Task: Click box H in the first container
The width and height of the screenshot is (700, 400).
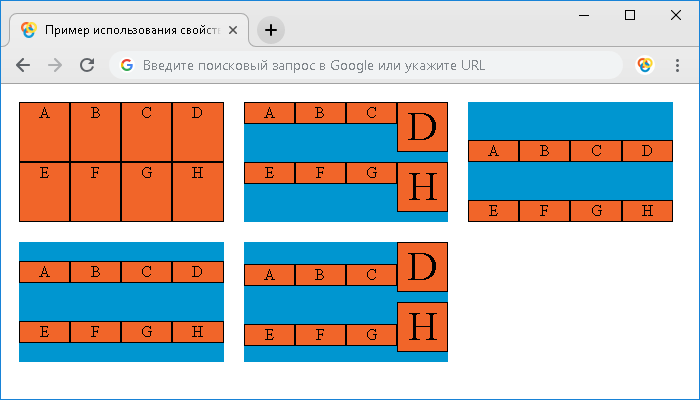Action: pyautogui.click(x=198, y=192)
